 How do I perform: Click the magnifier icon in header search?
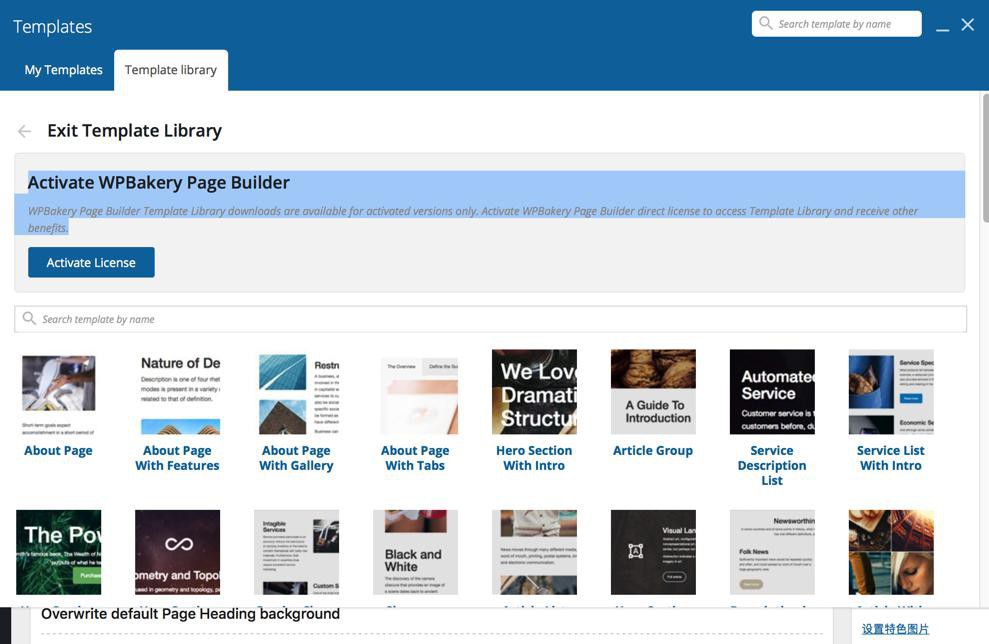765,23
